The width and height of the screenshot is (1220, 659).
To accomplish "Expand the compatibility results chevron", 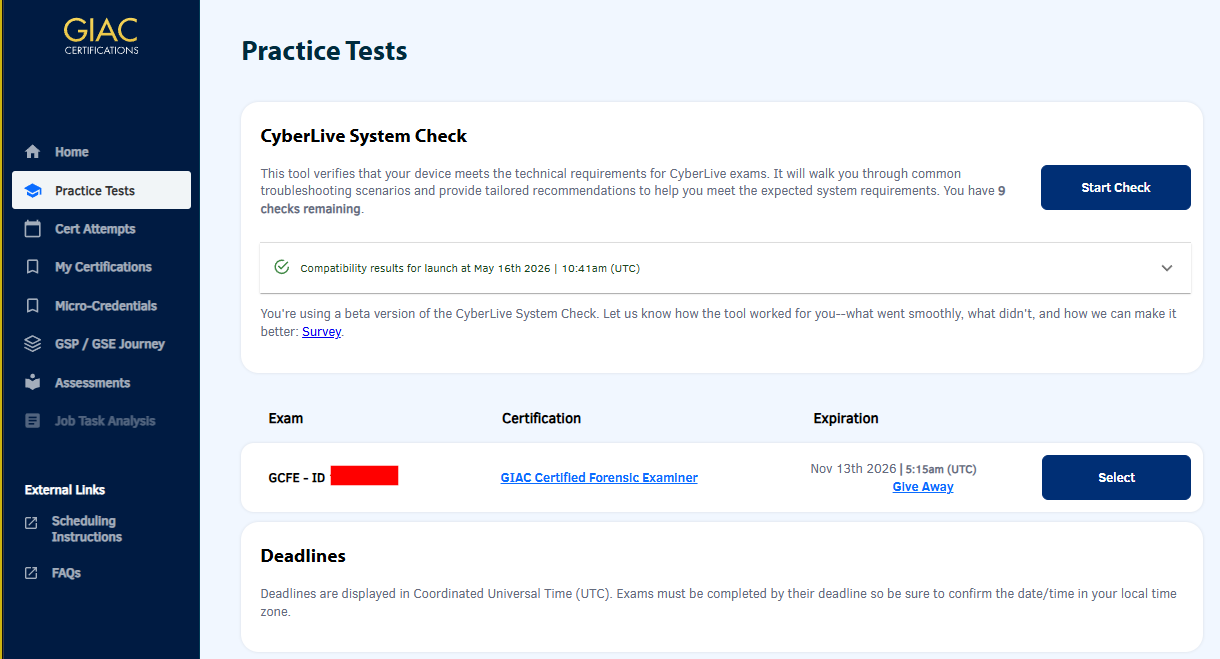I will coord(1167,268).
